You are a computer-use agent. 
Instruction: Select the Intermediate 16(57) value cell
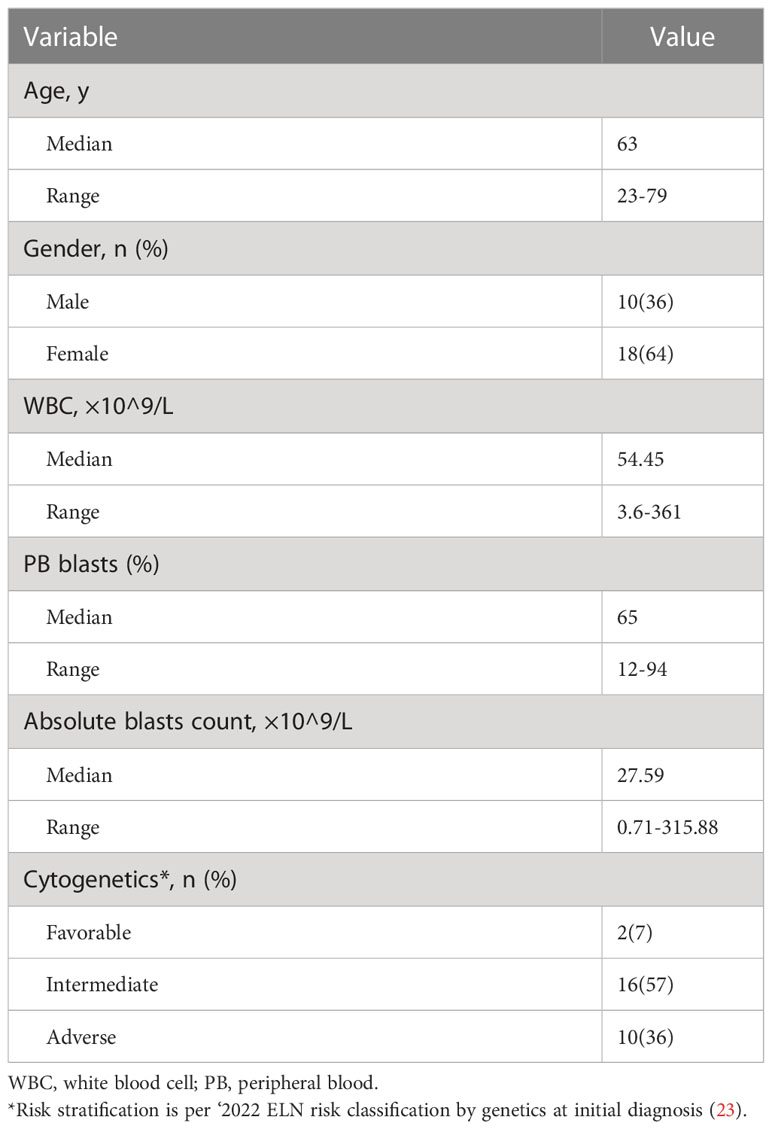tap(682, 984)
